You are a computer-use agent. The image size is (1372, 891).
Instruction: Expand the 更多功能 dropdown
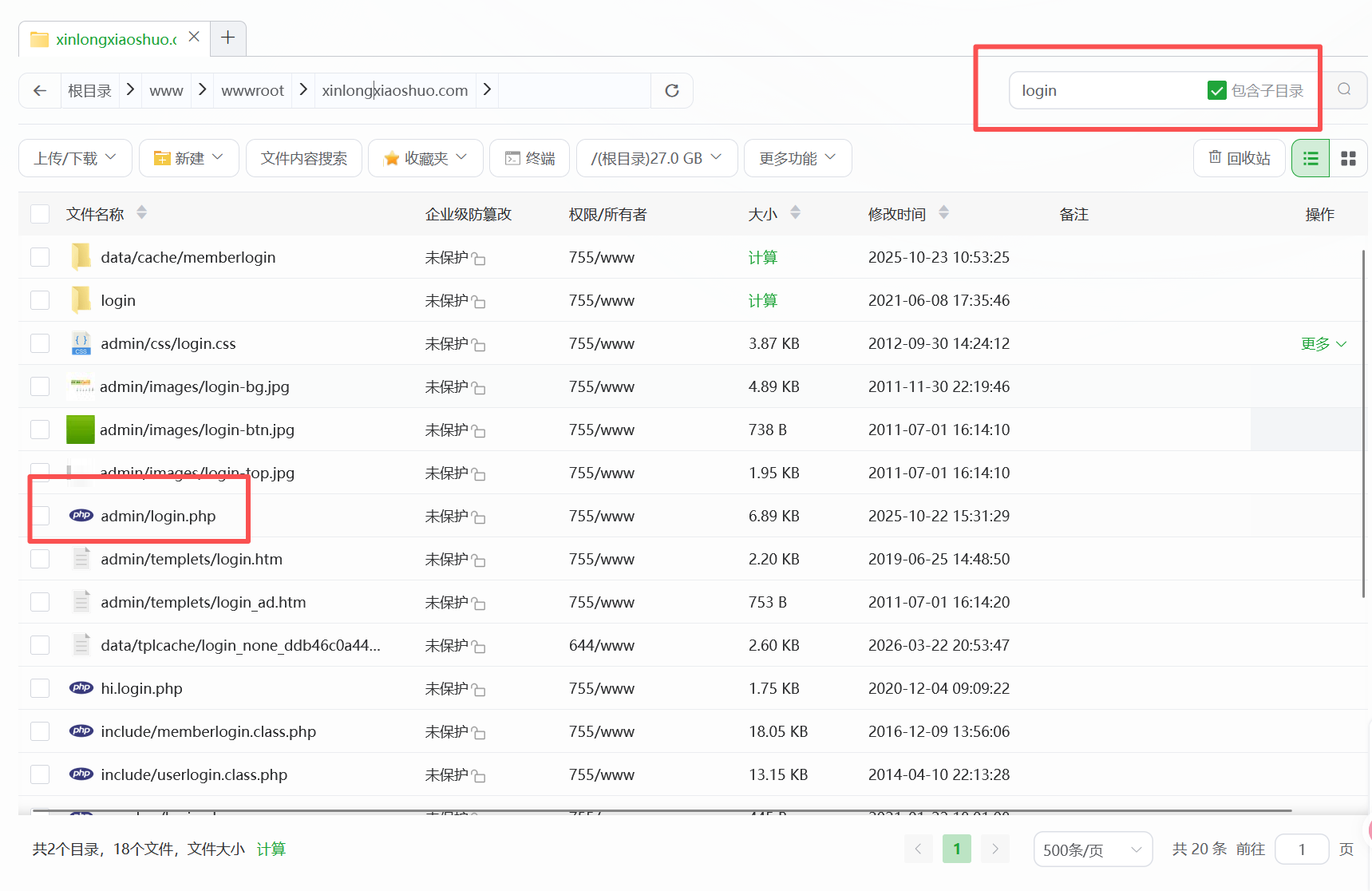797,158
